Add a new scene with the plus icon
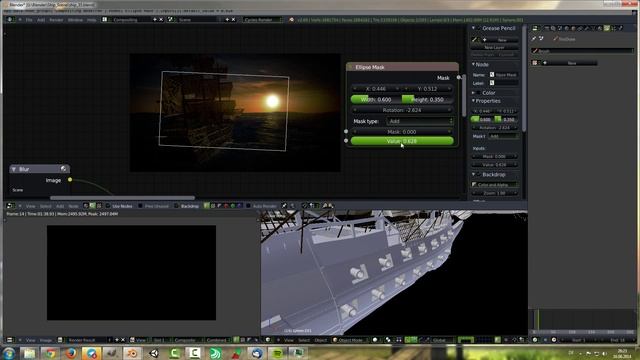640x360 pixels. point(227,20)
